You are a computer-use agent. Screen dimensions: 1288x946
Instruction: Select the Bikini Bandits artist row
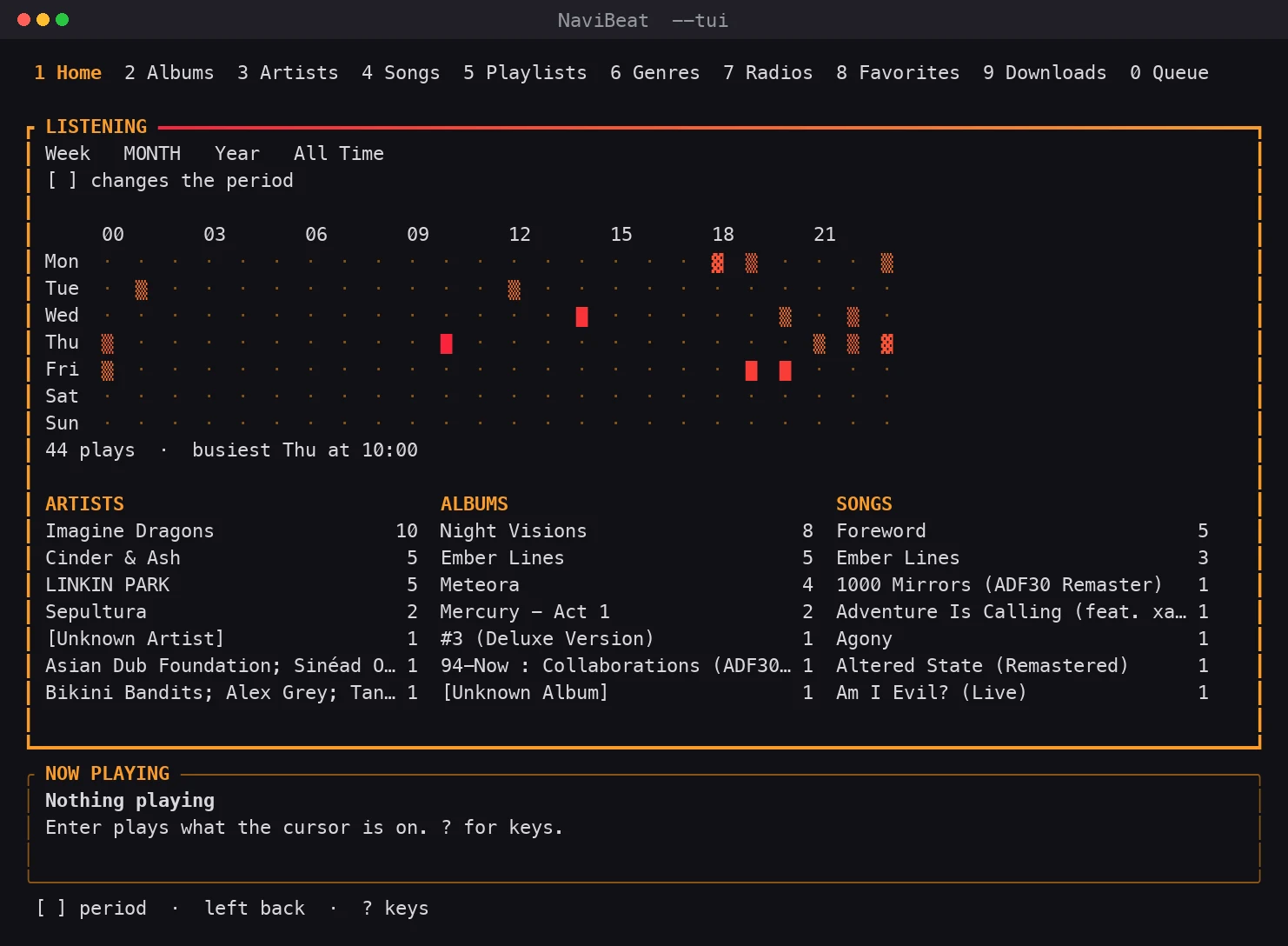coord(231,693)
